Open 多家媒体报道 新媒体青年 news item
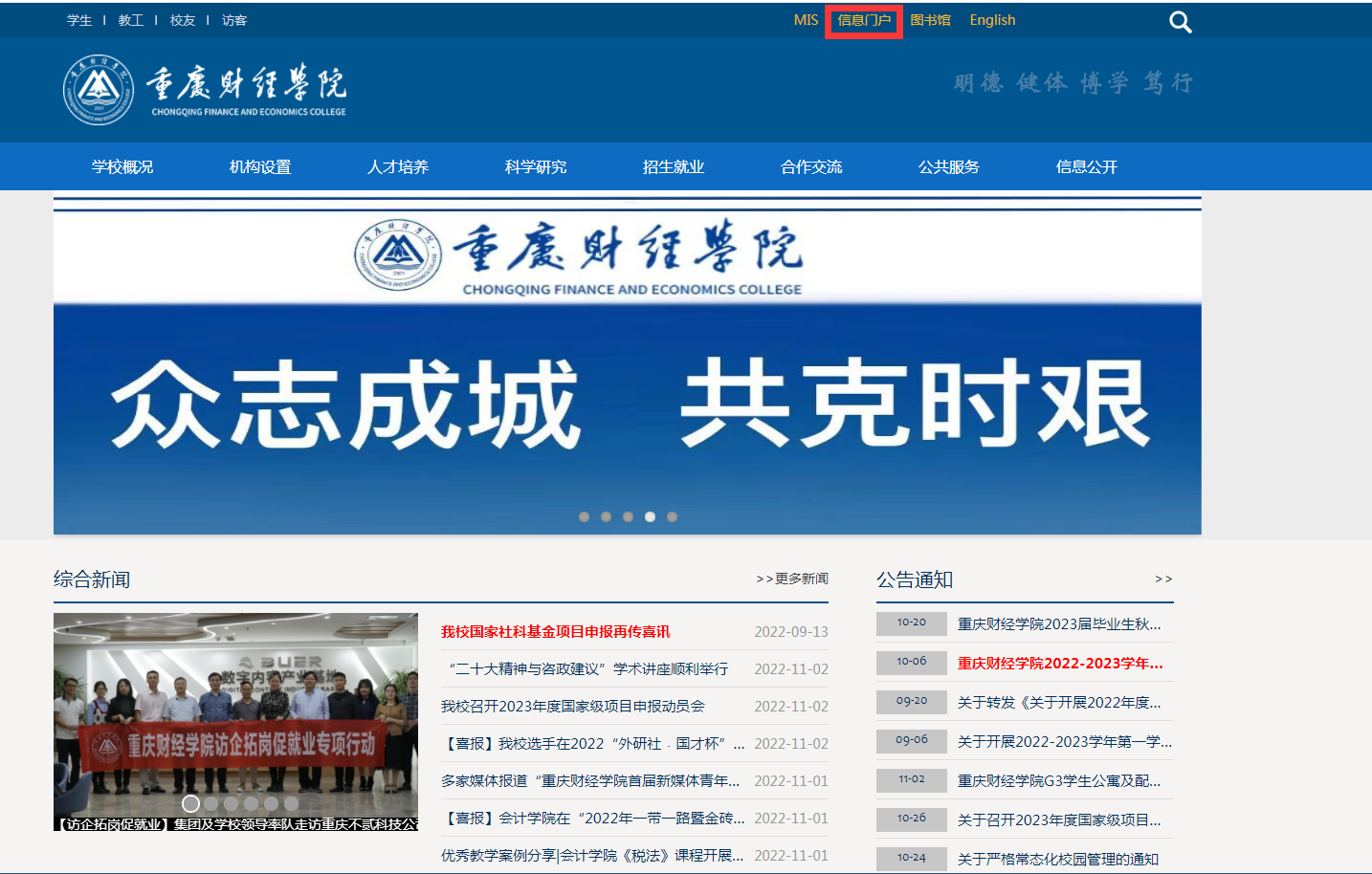This screenshot has height=874, width=1372. tap(590, 780)
